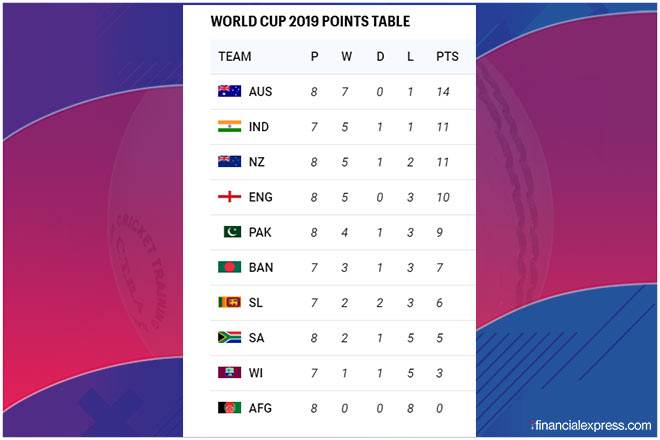The height and width of the screenshot is (440, 660).
Task: Click the England flag icon
Action: (x=230, y=197)
